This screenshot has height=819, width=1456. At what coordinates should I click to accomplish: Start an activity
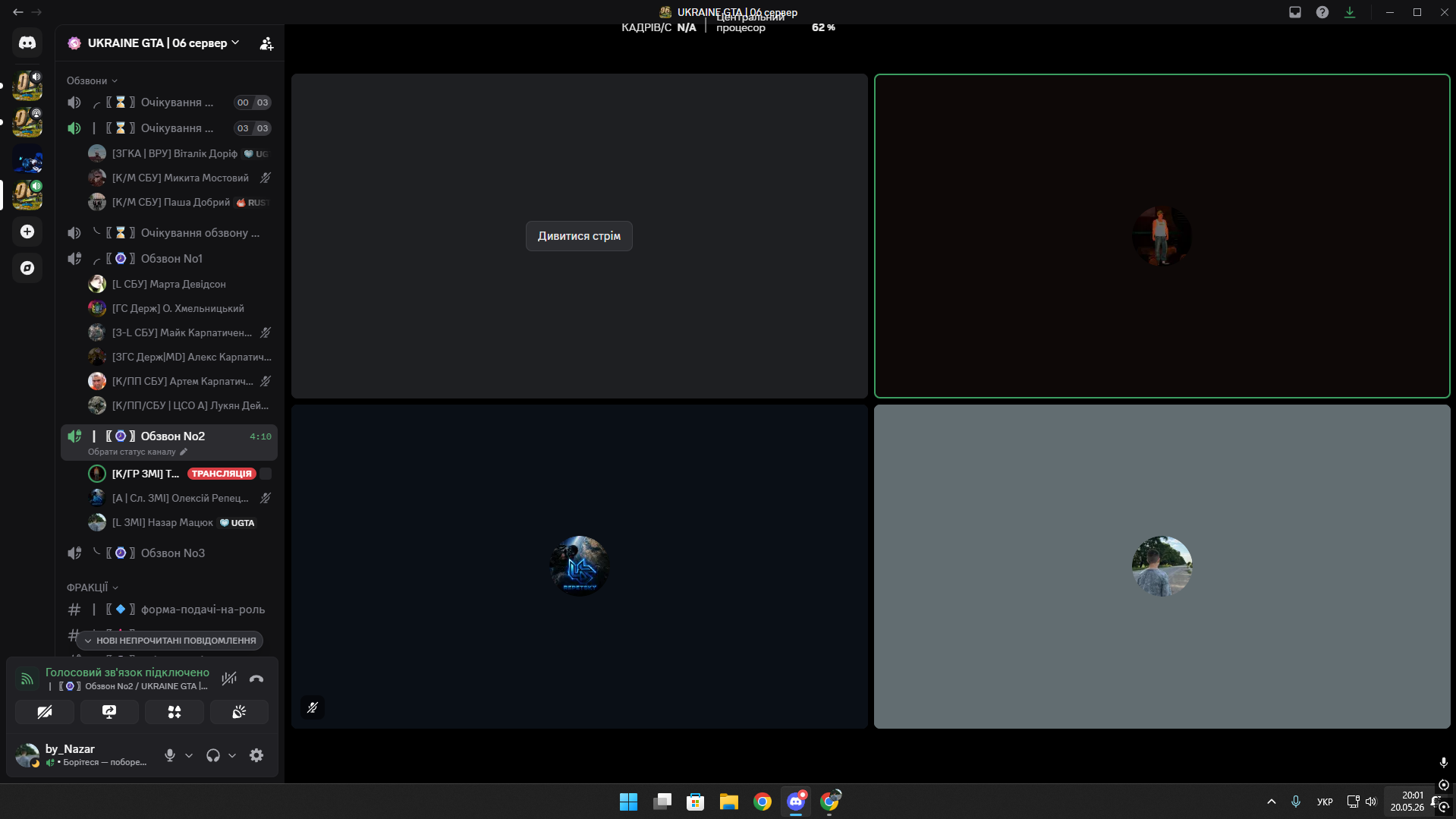[x=175, y=712]
